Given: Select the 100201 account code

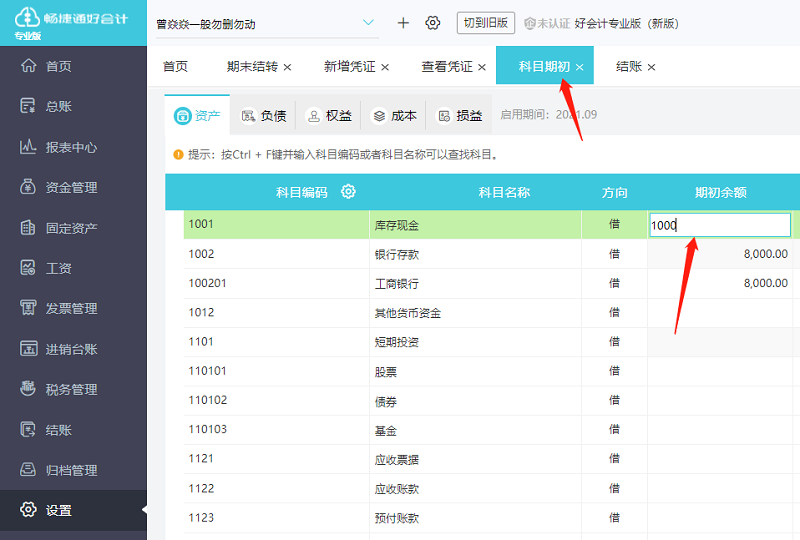Looking at the screenshot, I should point(207,283).
